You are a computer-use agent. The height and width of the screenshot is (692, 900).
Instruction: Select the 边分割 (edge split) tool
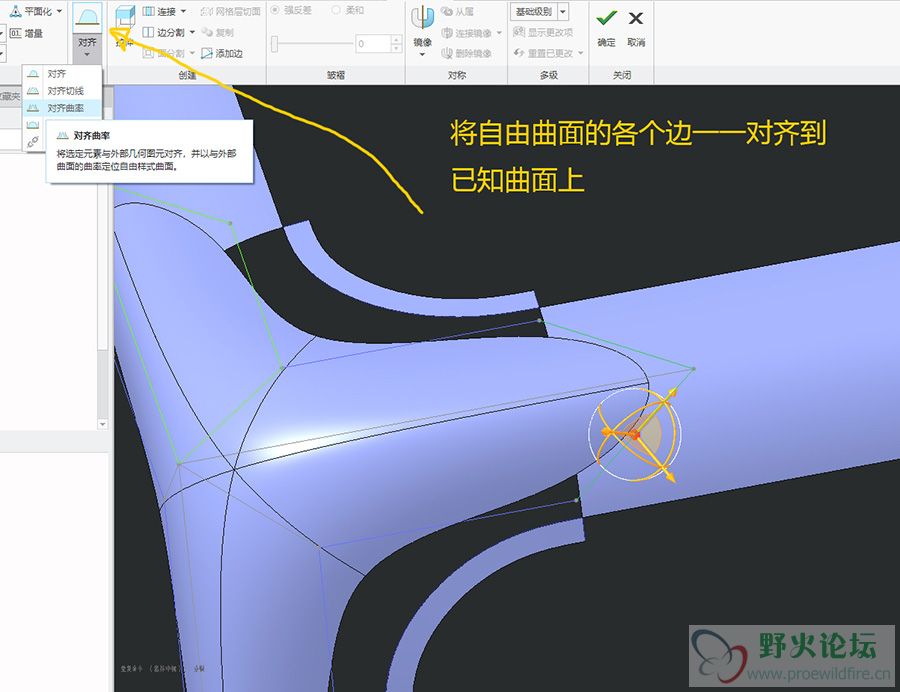(164, 32)
